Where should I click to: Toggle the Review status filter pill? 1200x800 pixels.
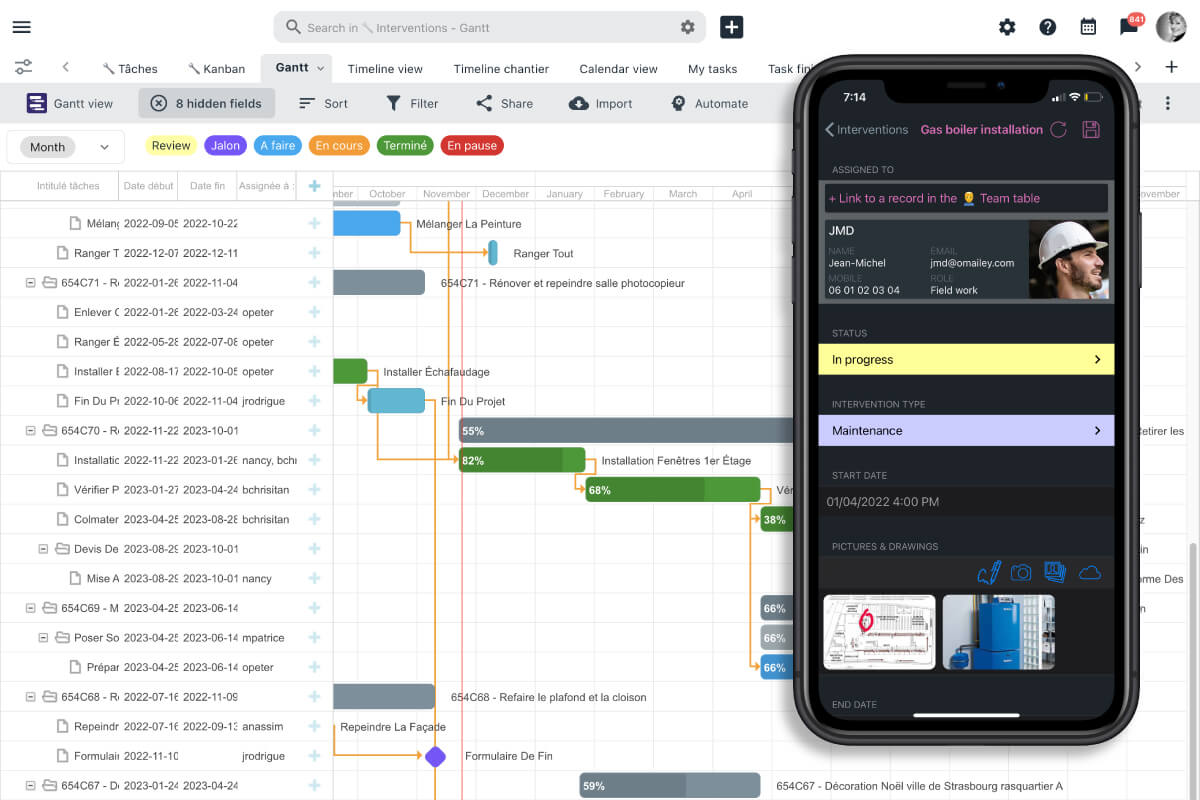coord(170,145)
